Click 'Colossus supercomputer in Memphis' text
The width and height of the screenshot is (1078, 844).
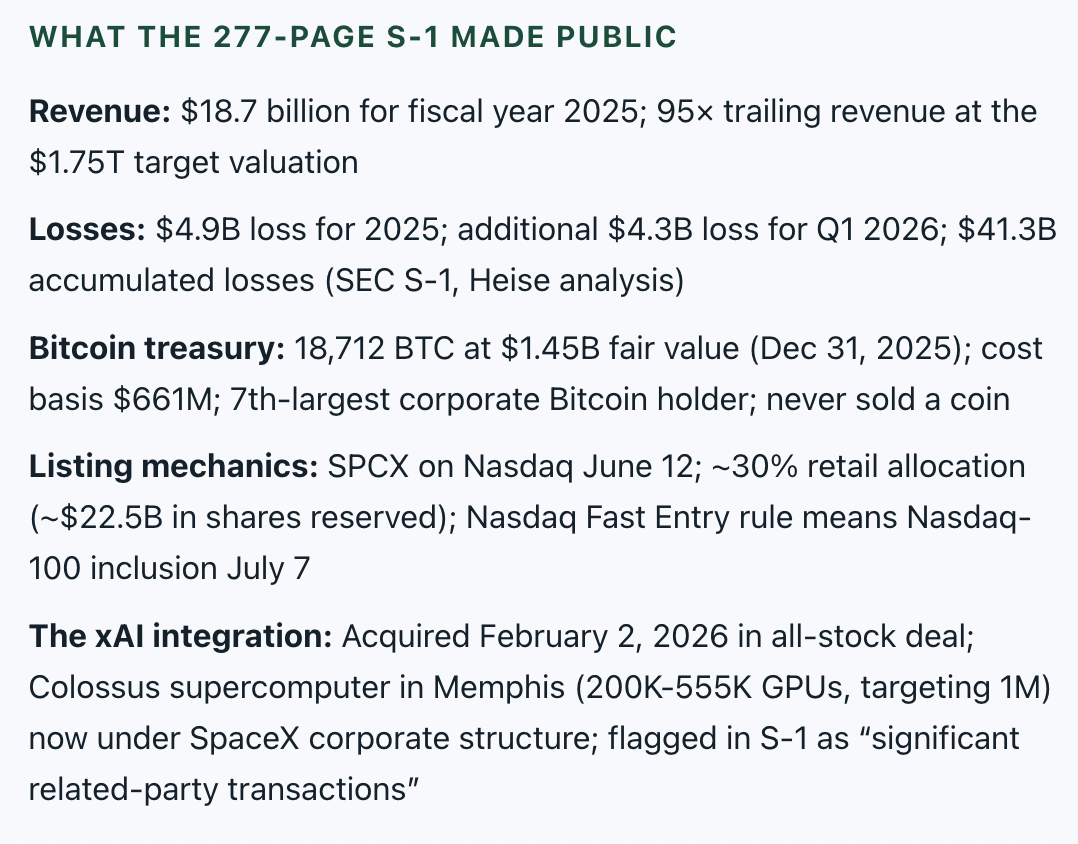pyautogui.click(x=297, y=687)
